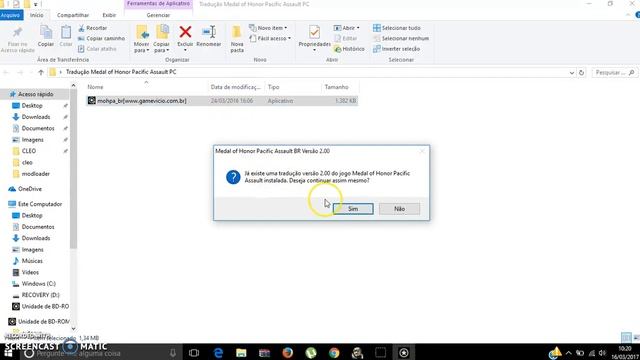Click Sim in the dialog

click(x=353, y=209)
